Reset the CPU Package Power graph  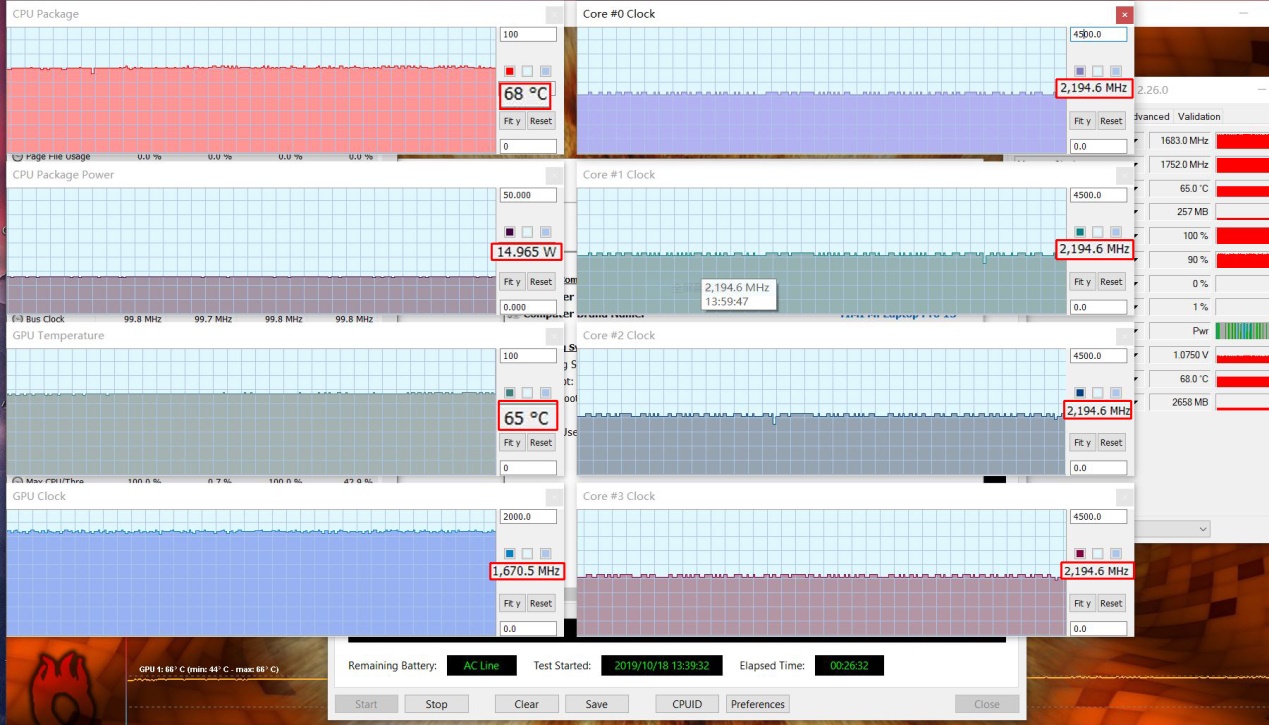541,282
